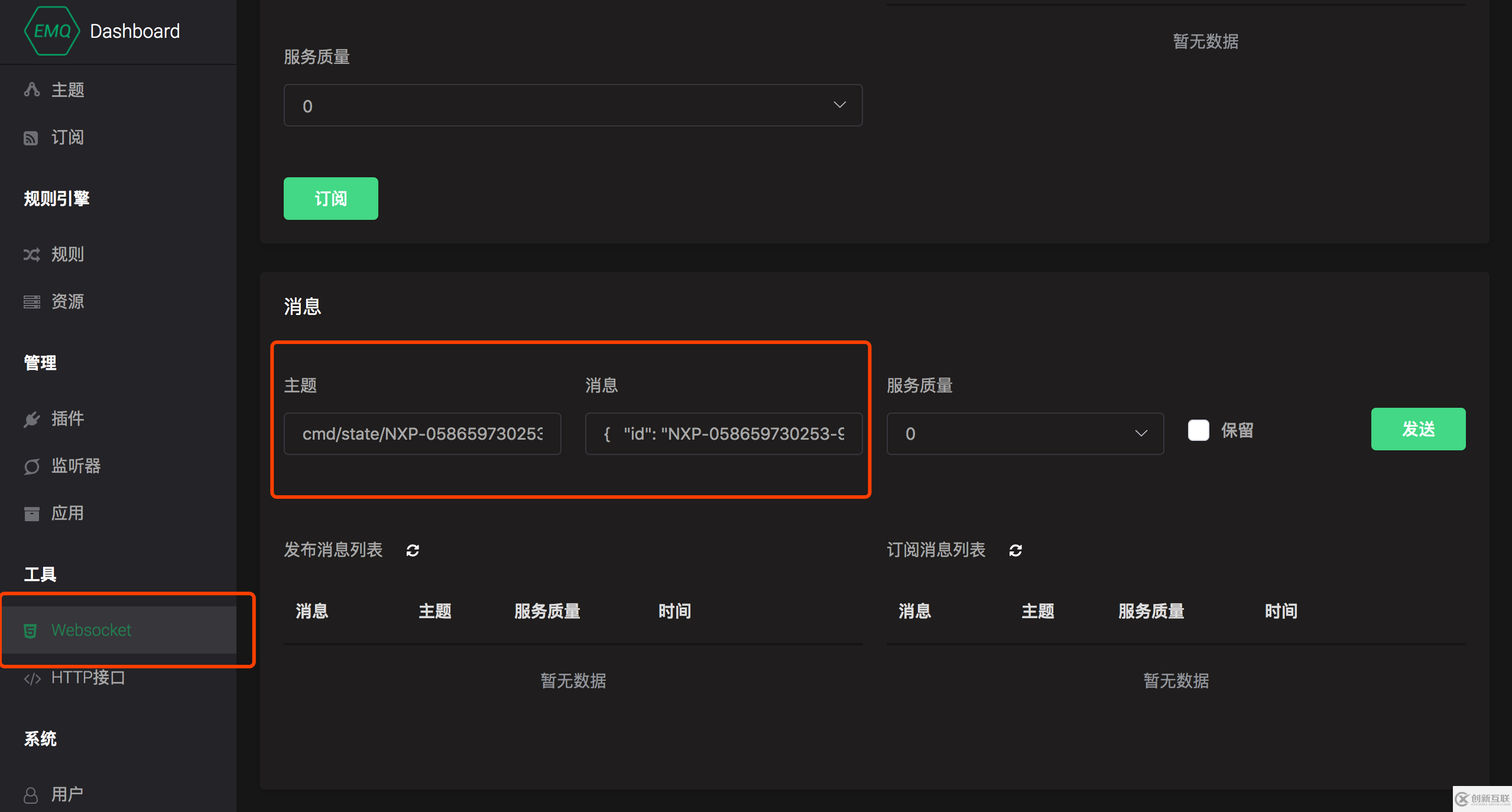This screenshot has width=1512, height=812.
Task: Click the green 订阅 subscribe button
Action: (330, 198)
